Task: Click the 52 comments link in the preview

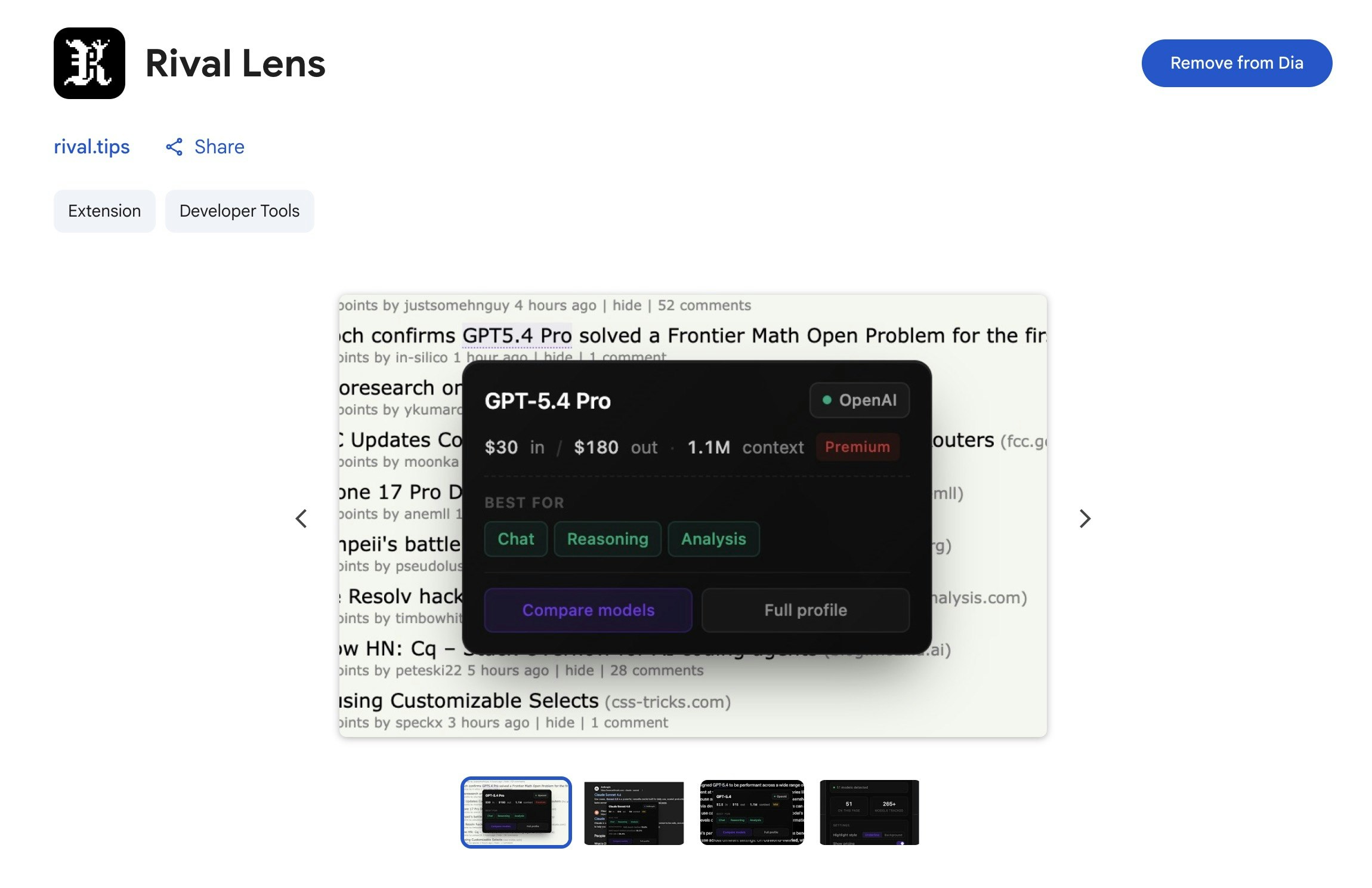Action: coord(703,305)
